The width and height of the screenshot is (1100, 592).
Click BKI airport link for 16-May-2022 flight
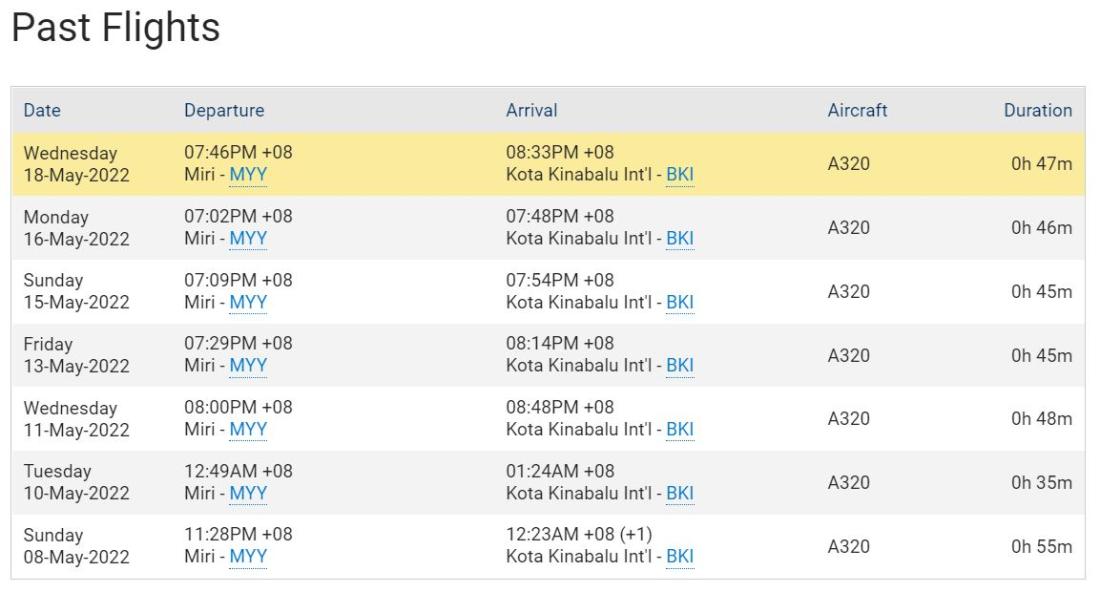(x=680, y=238)
